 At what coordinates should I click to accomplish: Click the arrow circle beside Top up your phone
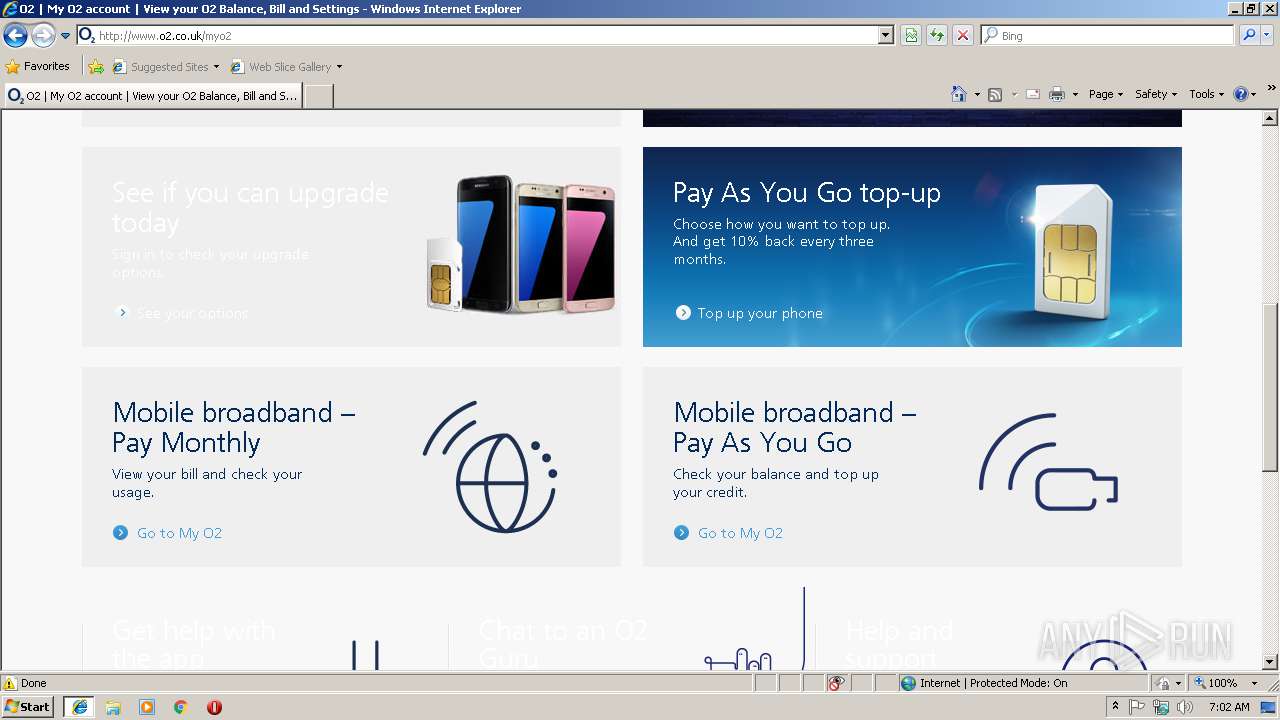coord(683,313)
